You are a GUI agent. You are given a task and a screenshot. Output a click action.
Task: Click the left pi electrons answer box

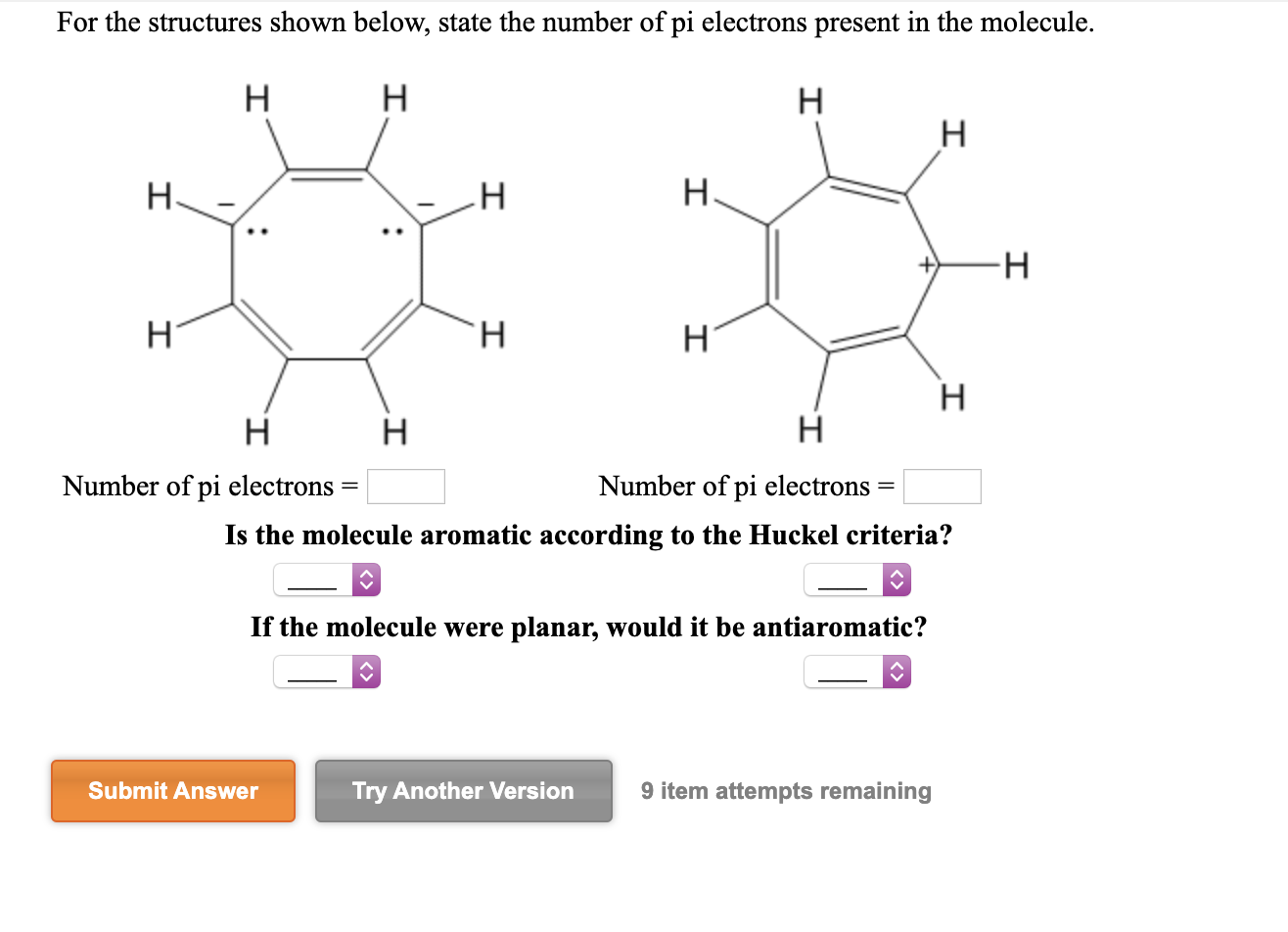point(405,486)
